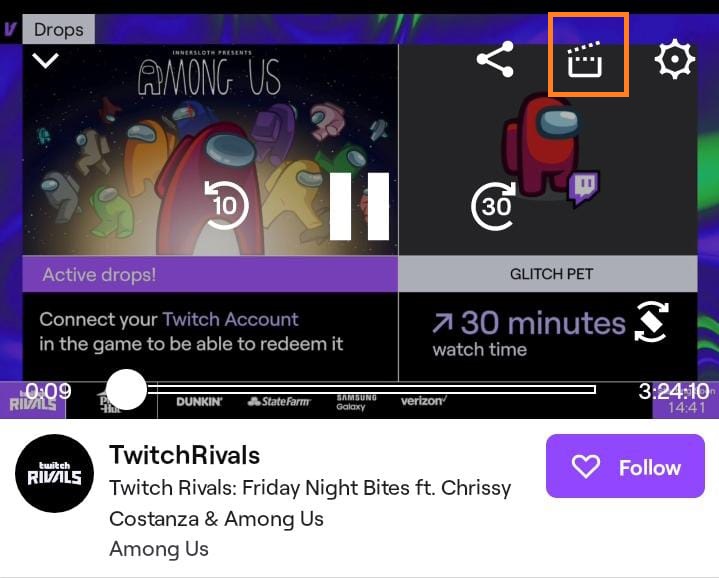The width and height of the screenshot is (719, 578).
Task: Collapse the player with the down chevron
Action: [x=45, y=60]
